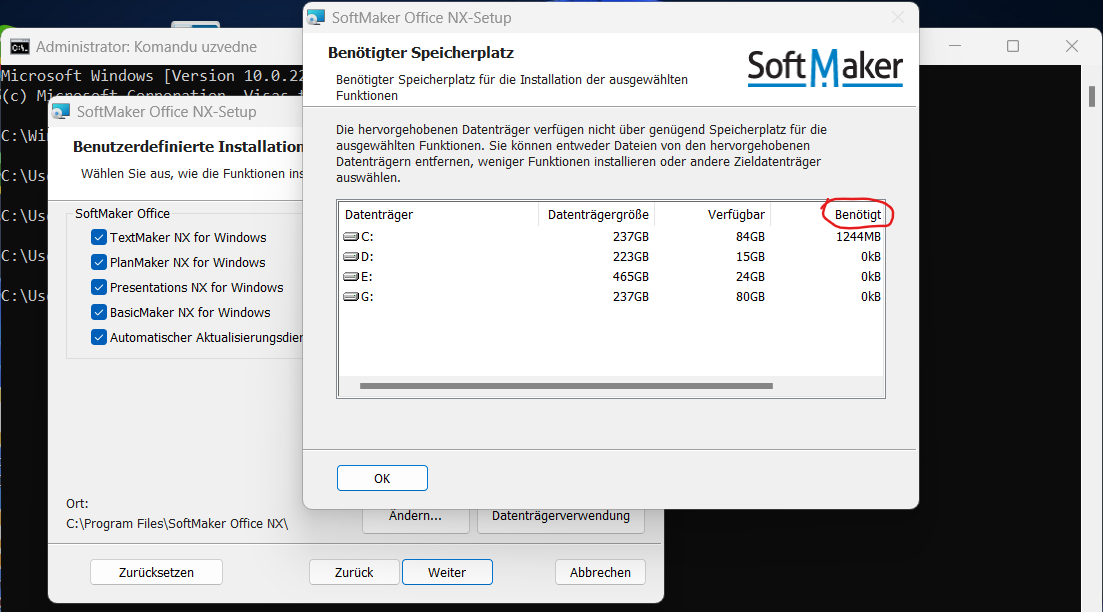This screenshot has width=1103, height=612.
Task: Click the 1244MB required value
Action: pos(858,237)
